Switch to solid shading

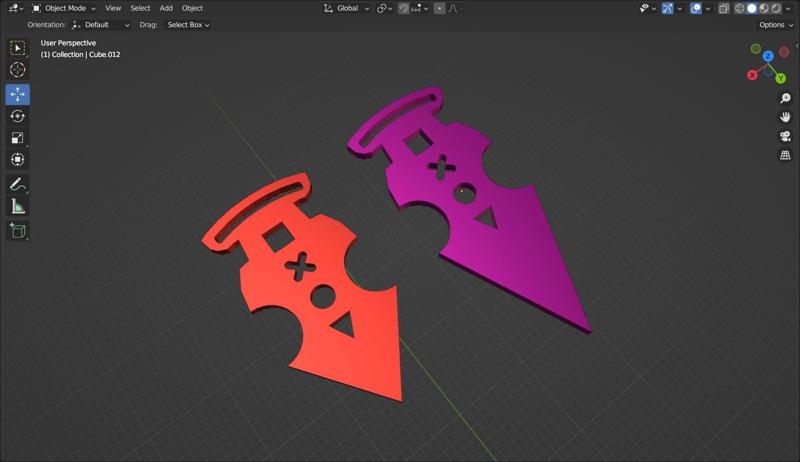click(x=752, y=8)
